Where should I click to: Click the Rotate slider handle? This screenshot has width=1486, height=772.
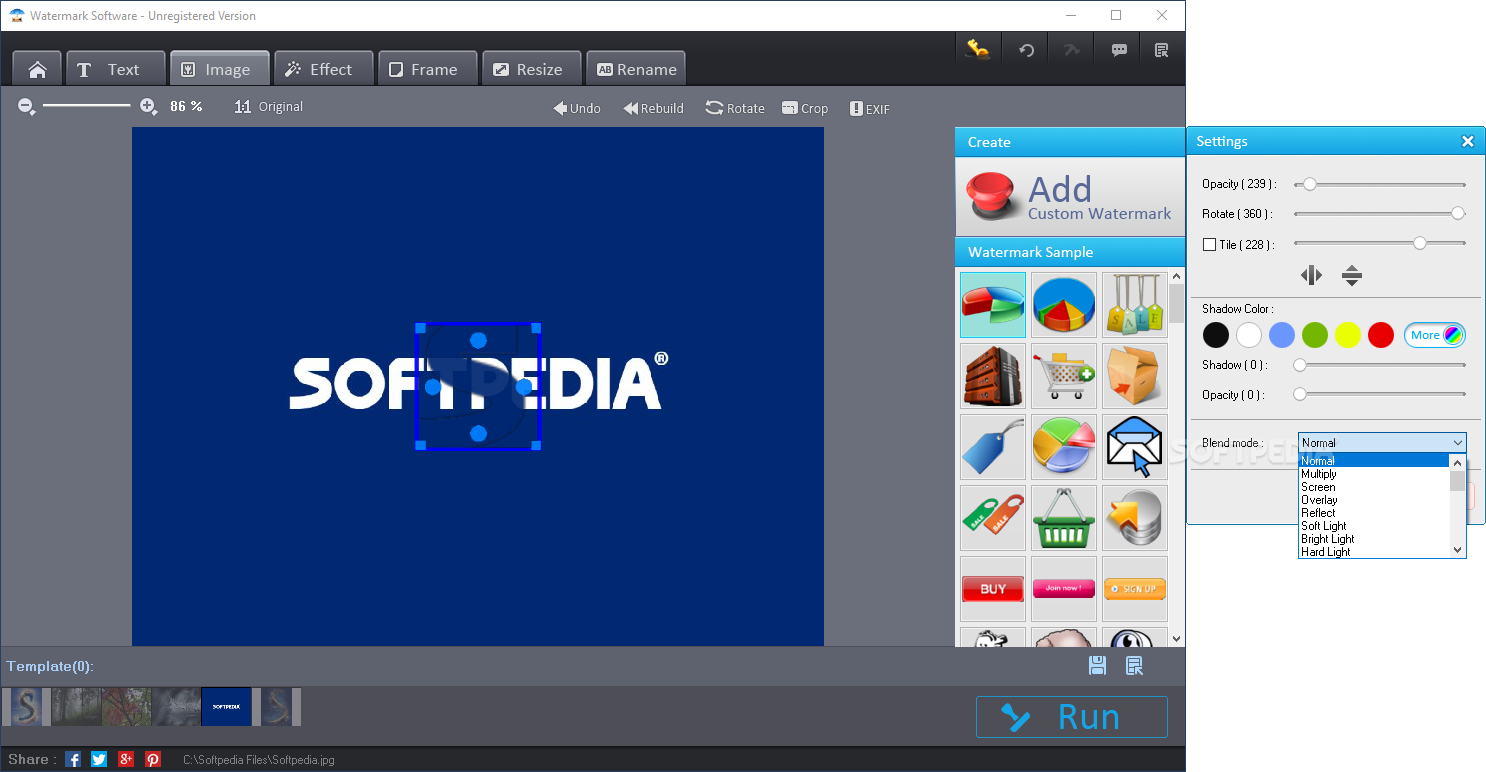point(1458,213)
